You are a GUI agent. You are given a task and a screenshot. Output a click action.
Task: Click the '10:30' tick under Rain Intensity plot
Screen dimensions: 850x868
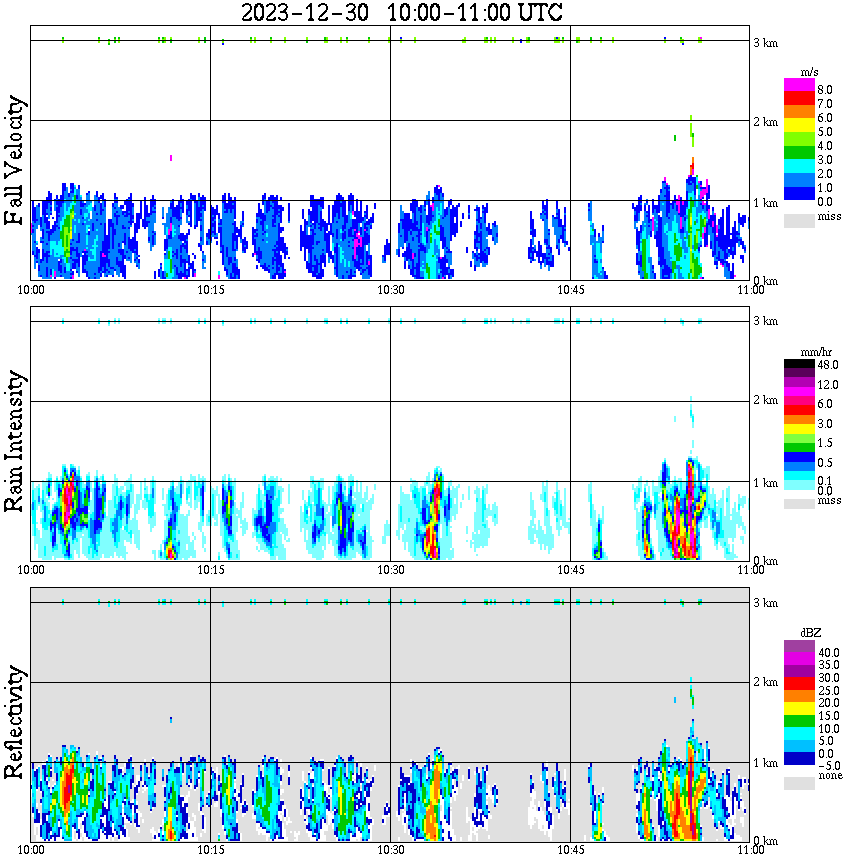[x=391, y=570]
